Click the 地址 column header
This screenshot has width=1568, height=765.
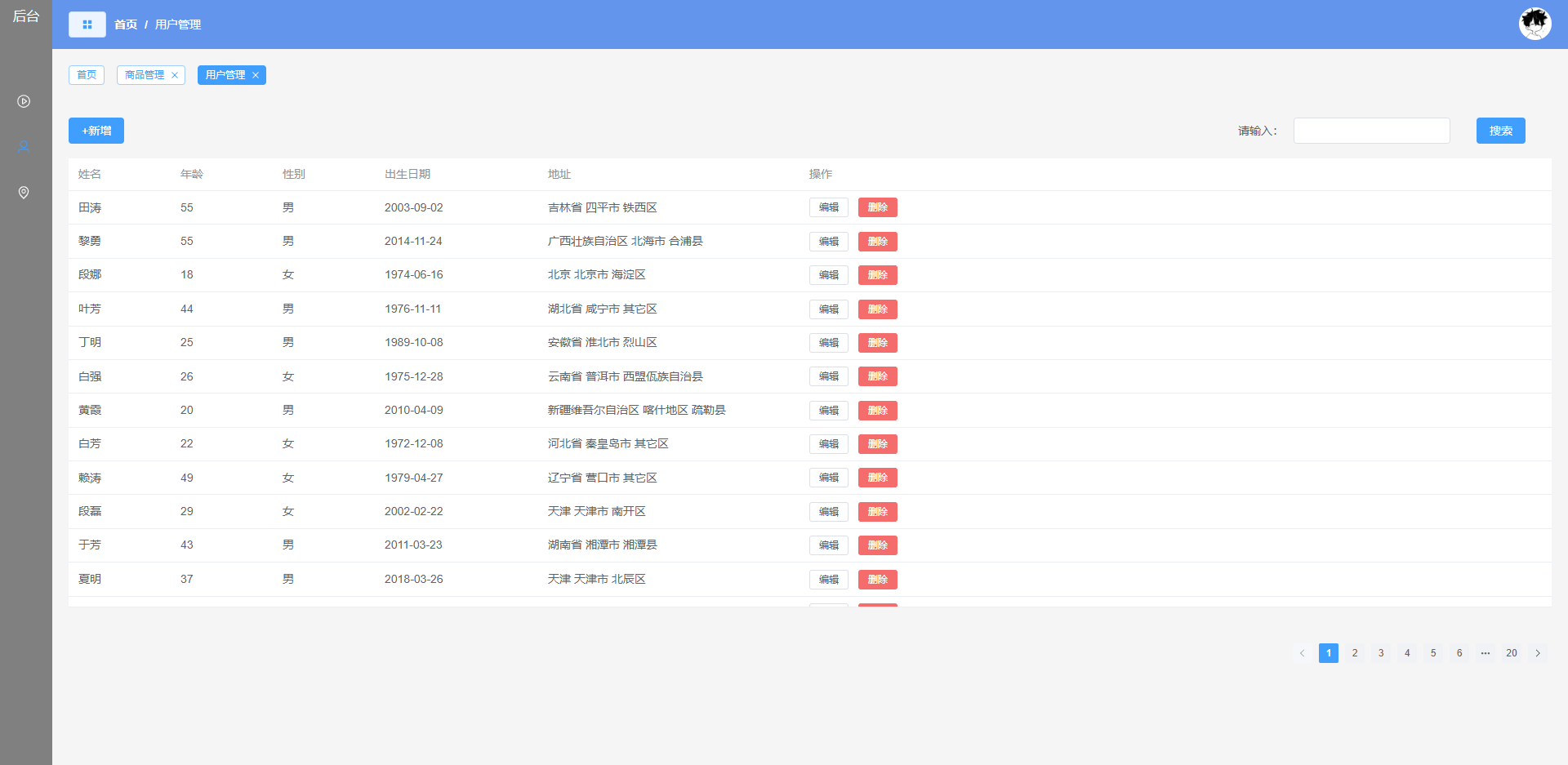click(559, 174)
